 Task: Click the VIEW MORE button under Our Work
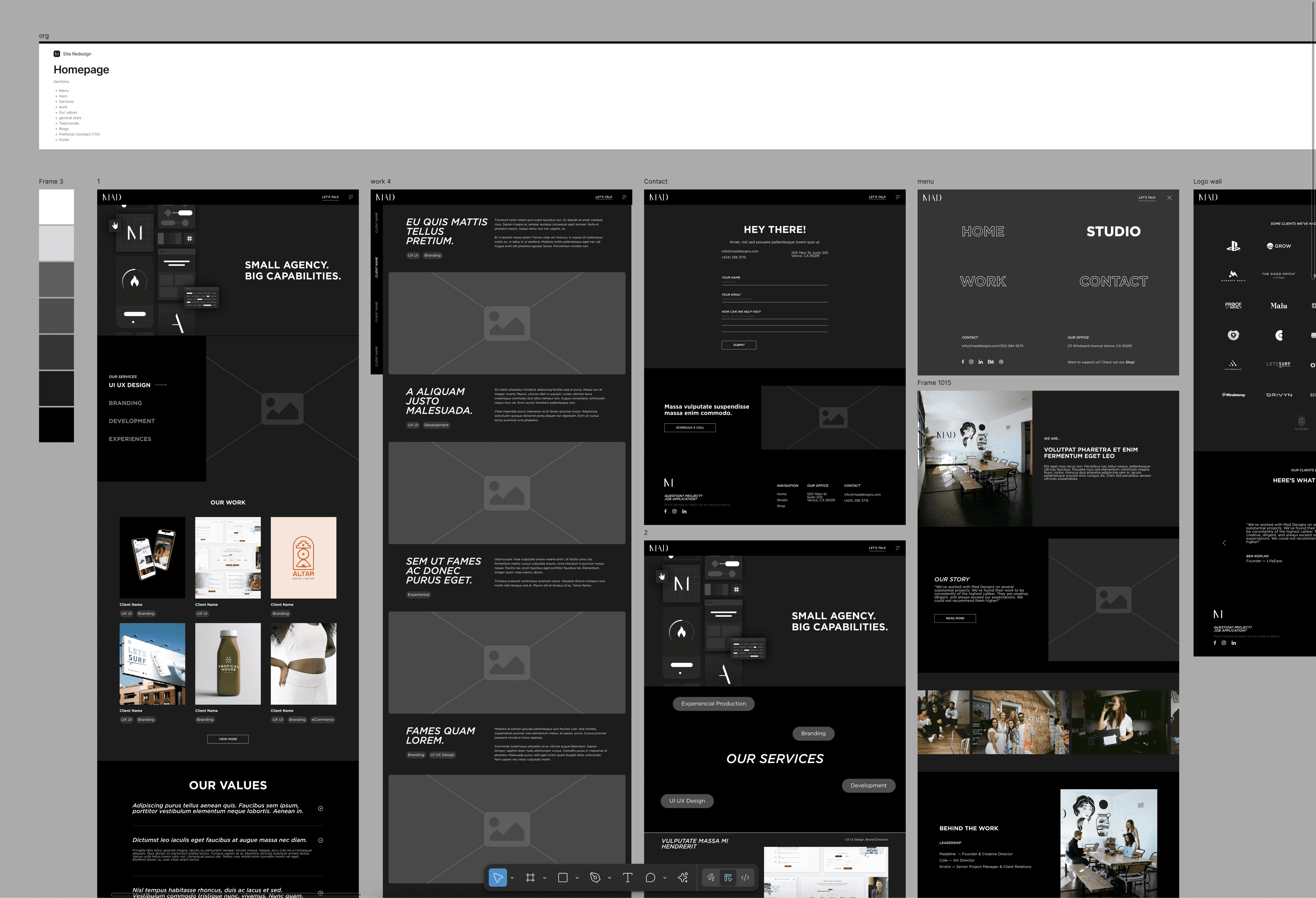pos(228,739)
